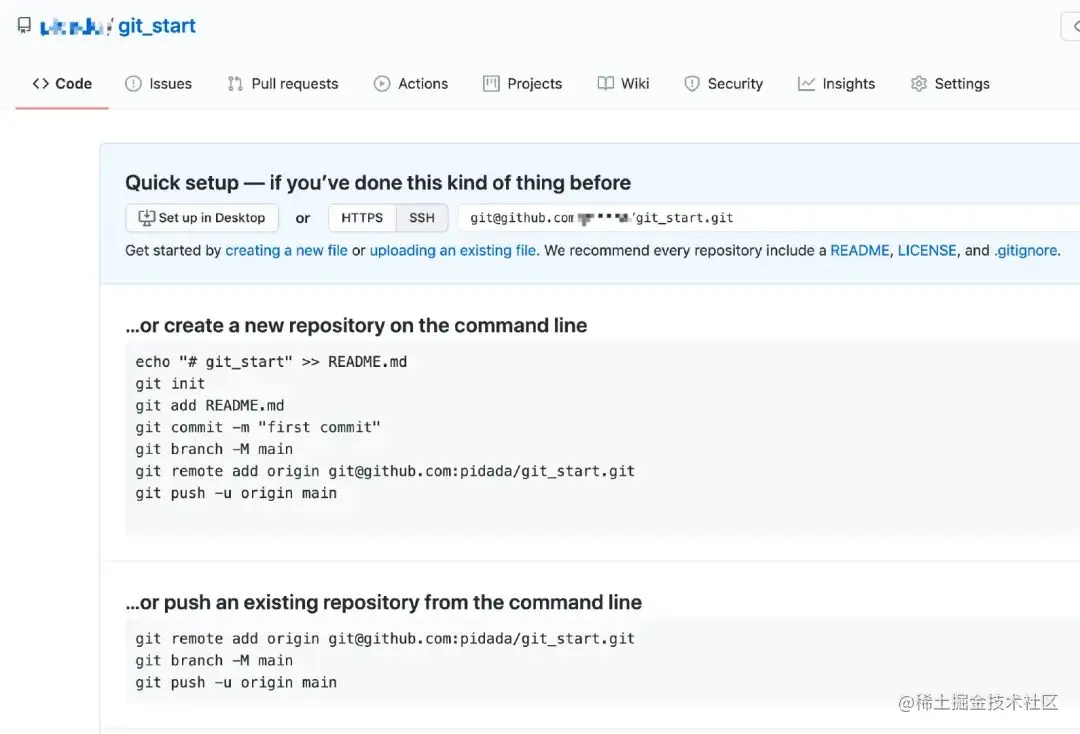Screen dimensions: 1080x734
Task: Click git remote add origin in the create section
Action: (385, 471)
